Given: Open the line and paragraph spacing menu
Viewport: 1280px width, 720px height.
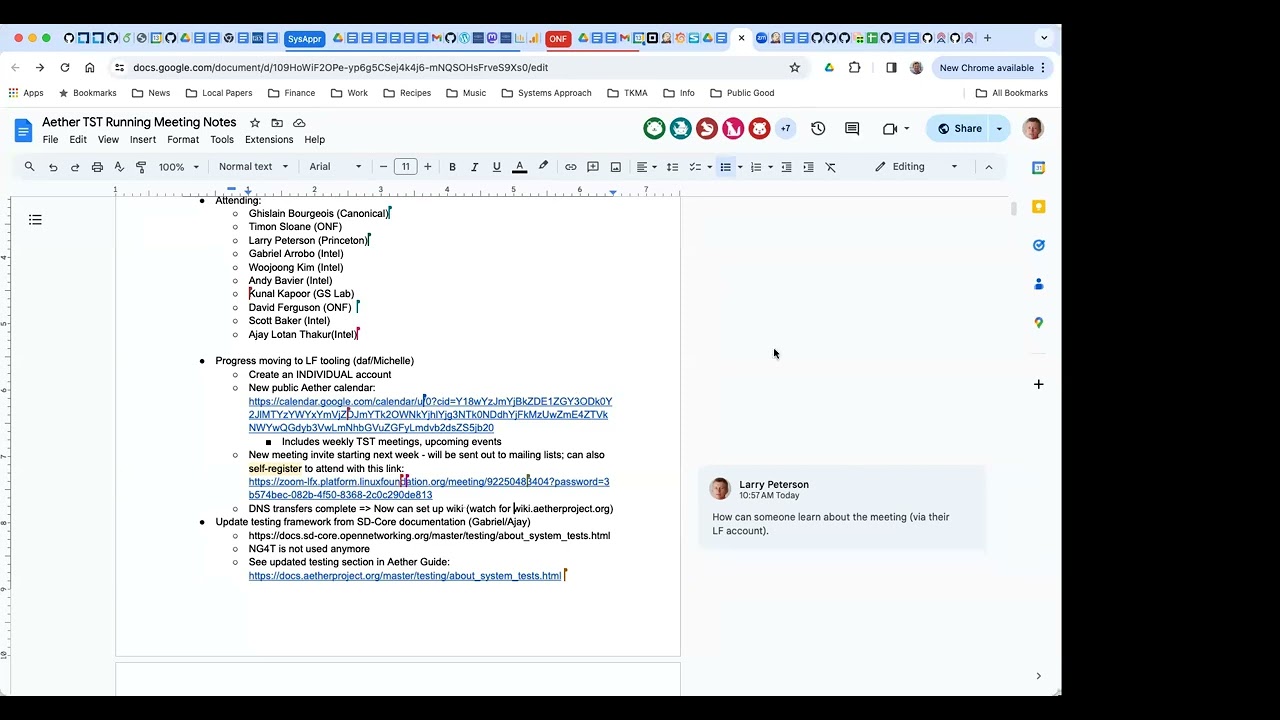Looking at the screenshot, I should coord(672,167).
